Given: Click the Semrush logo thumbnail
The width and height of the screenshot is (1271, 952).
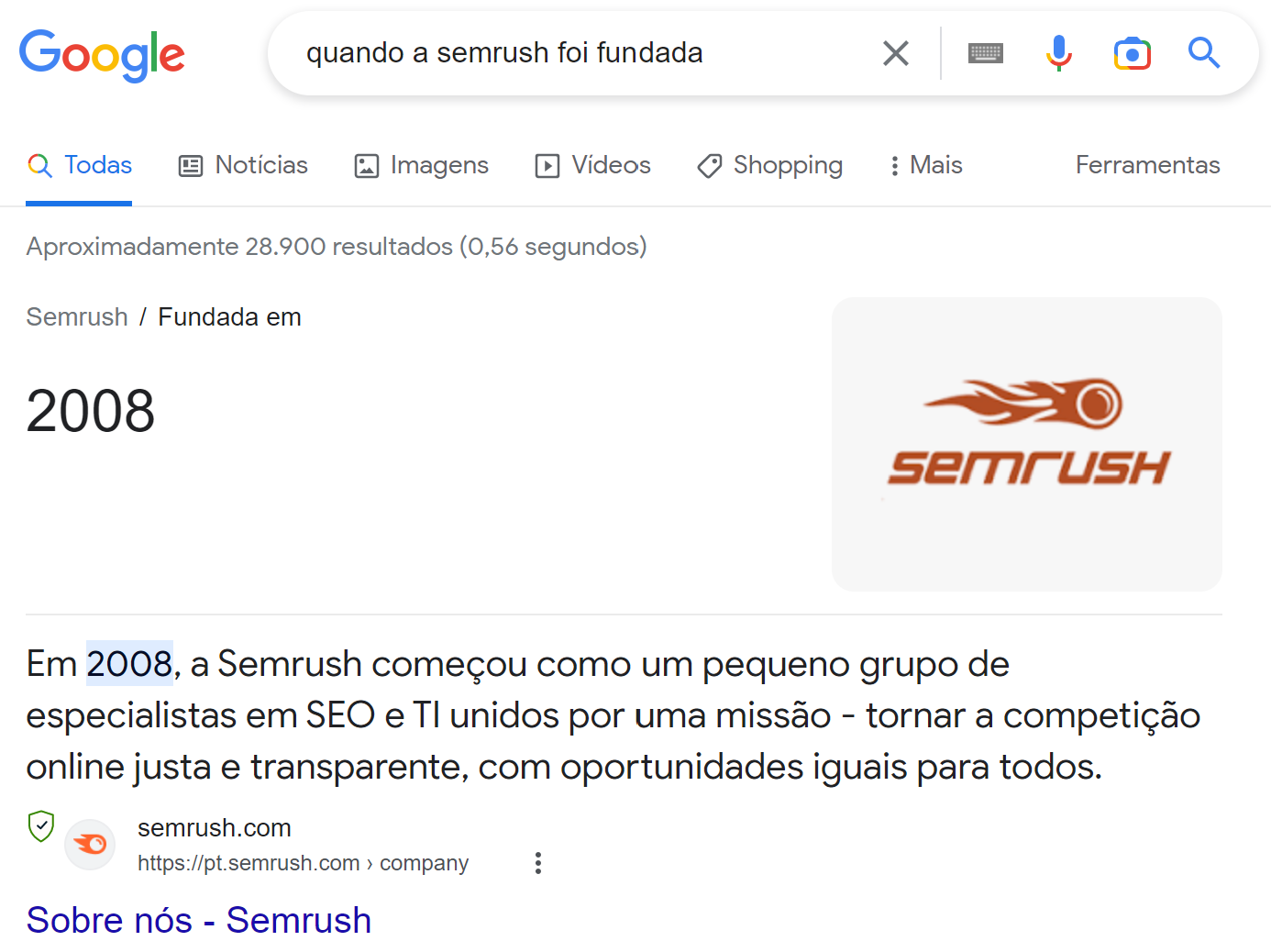Looking at the screenshot, I should [x=1026, y=444].
